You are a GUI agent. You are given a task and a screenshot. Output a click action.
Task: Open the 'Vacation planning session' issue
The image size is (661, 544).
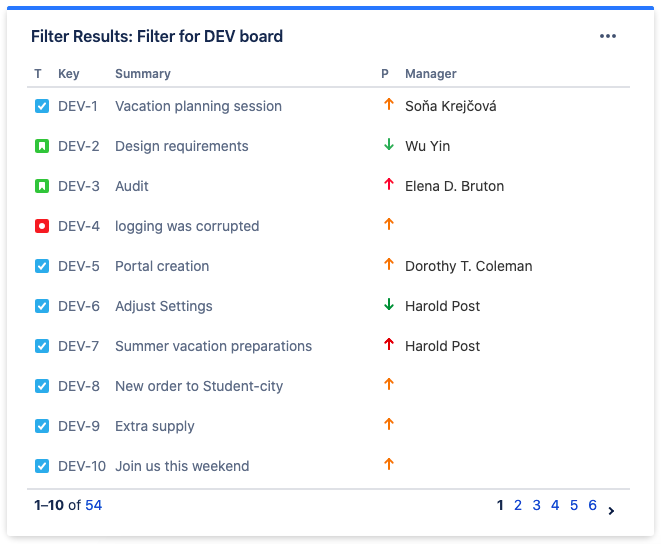coord(198,106)
